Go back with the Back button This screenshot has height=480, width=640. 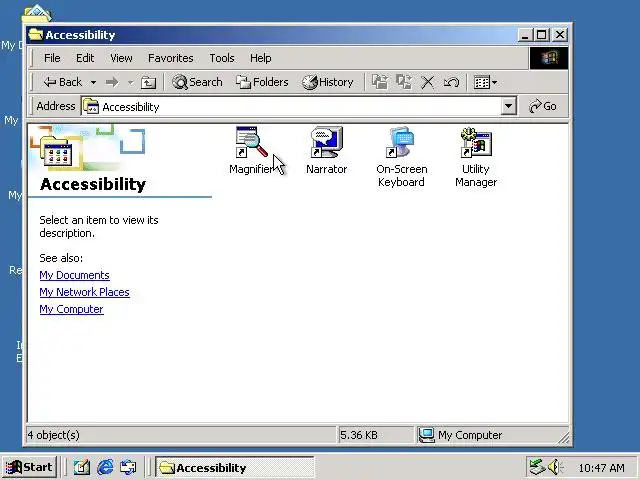pos(62,82)
